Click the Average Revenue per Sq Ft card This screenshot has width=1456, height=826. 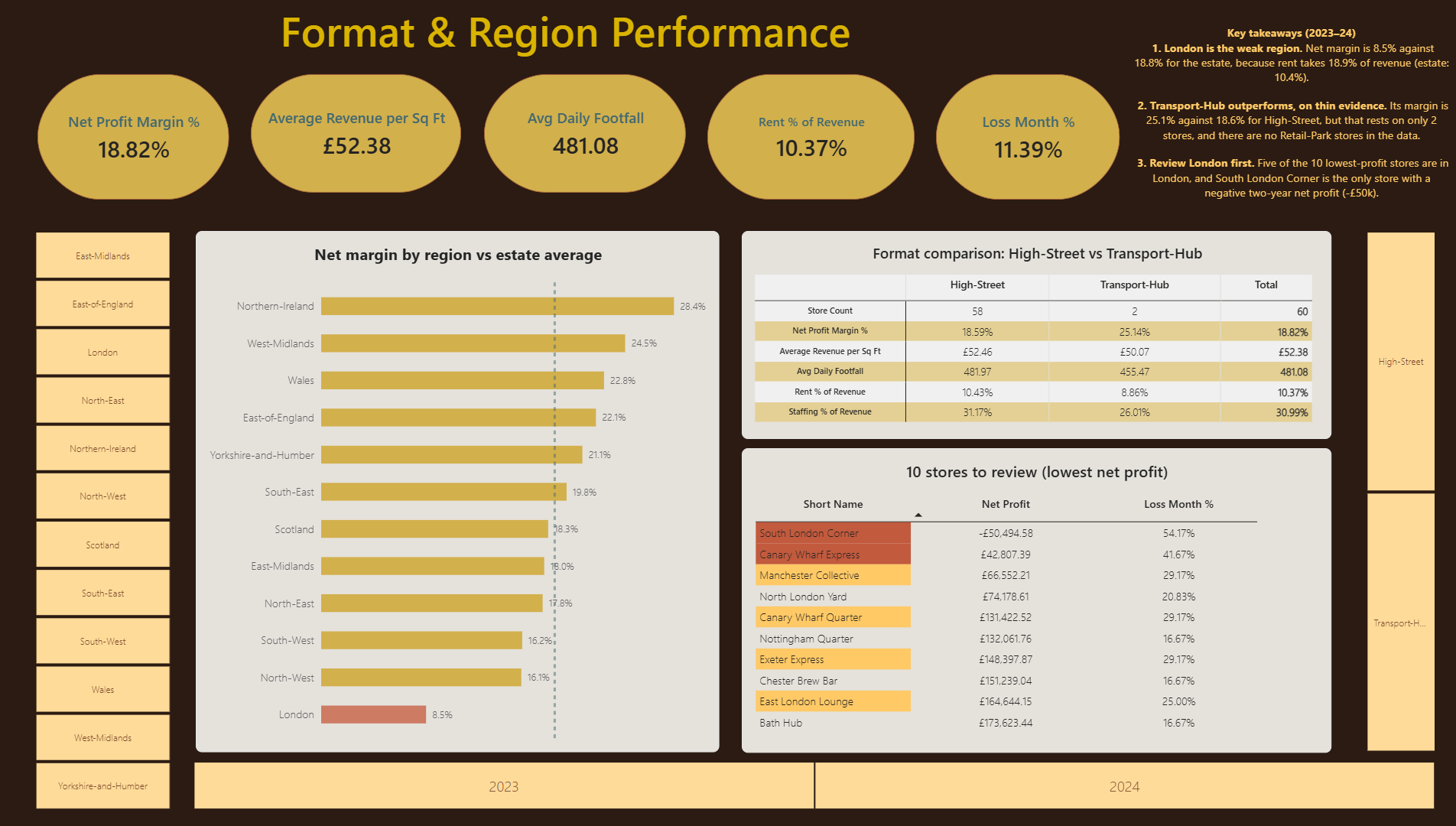[x=356, y=133]
